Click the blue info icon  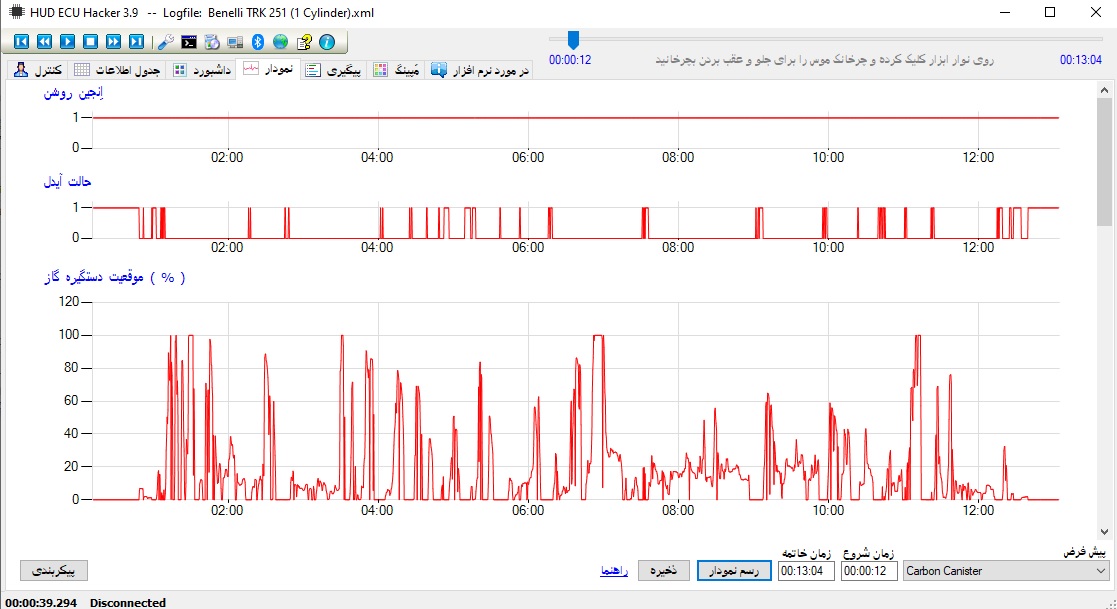(327, 42)
